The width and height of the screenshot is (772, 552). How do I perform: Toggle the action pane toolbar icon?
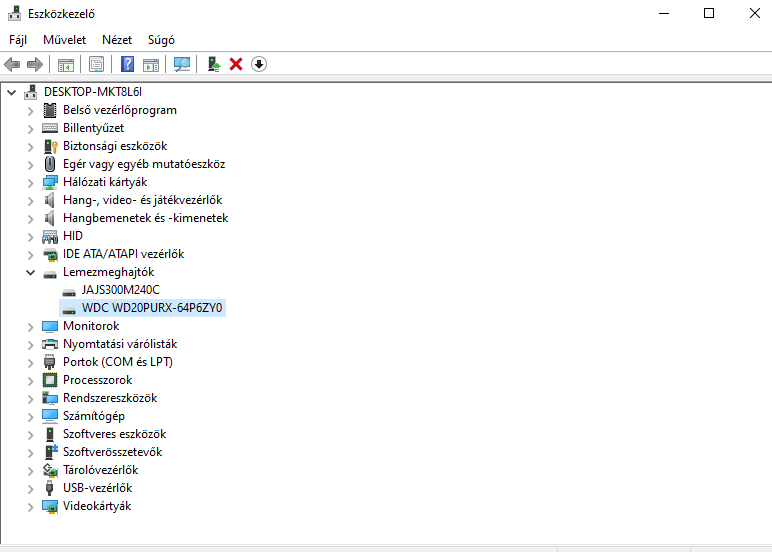coord(151,65)
